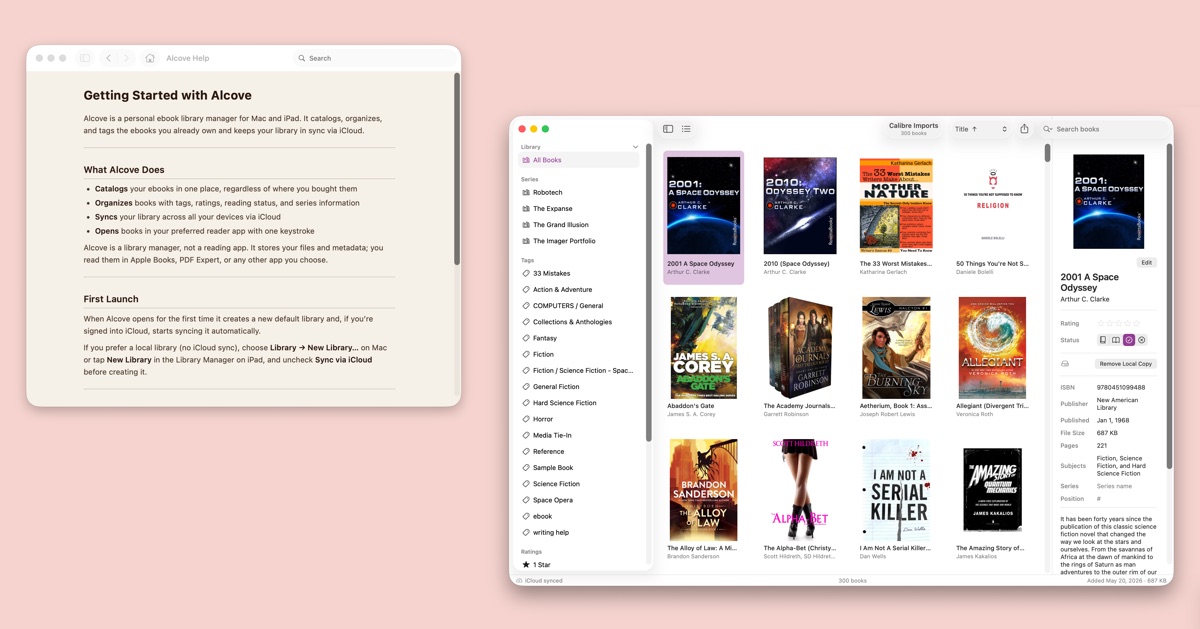Click the ISBN value 9780451099488
This screenshot has height=629, width=1200.
click(1121, 387)
